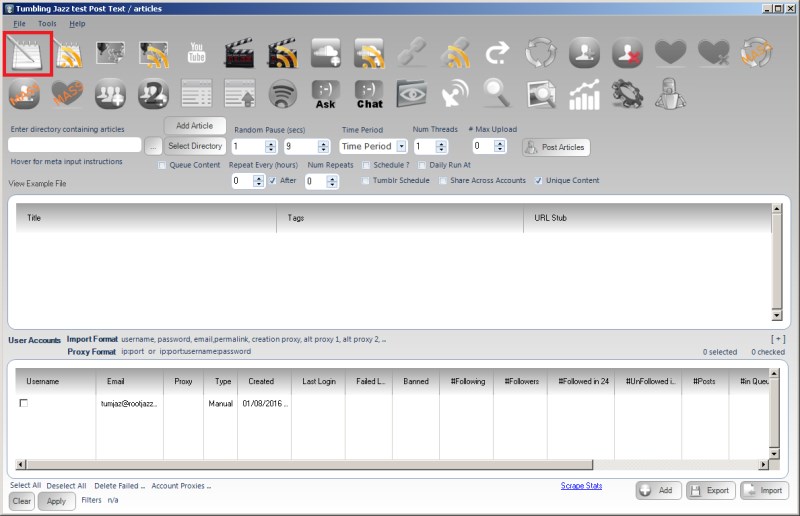Click the follow user plus icon
Image resolution: width=800 pixels, height=516 pixels.
[584, 53]
